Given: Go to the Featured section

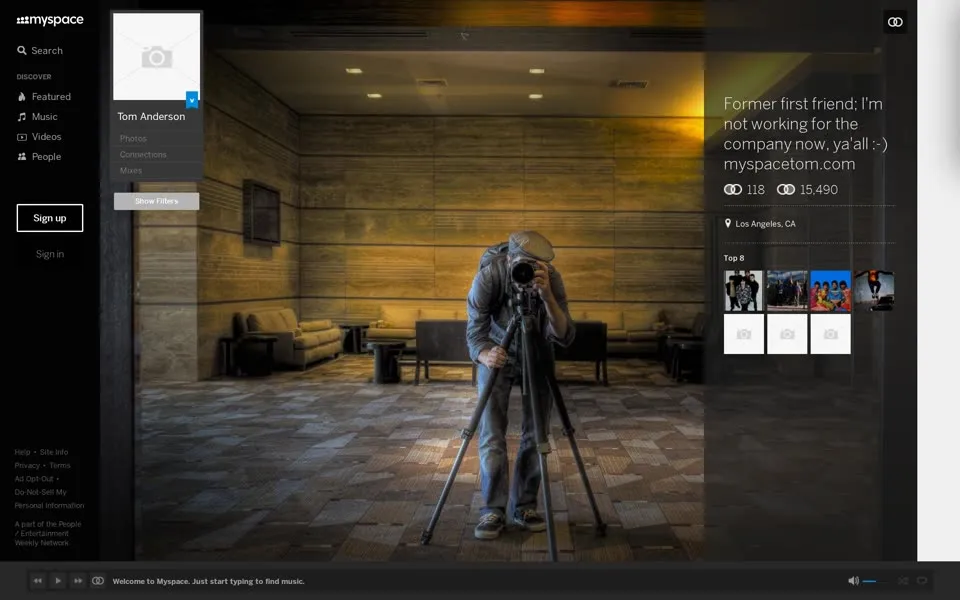Looking at the screenshot, I should tap(44, 97).
